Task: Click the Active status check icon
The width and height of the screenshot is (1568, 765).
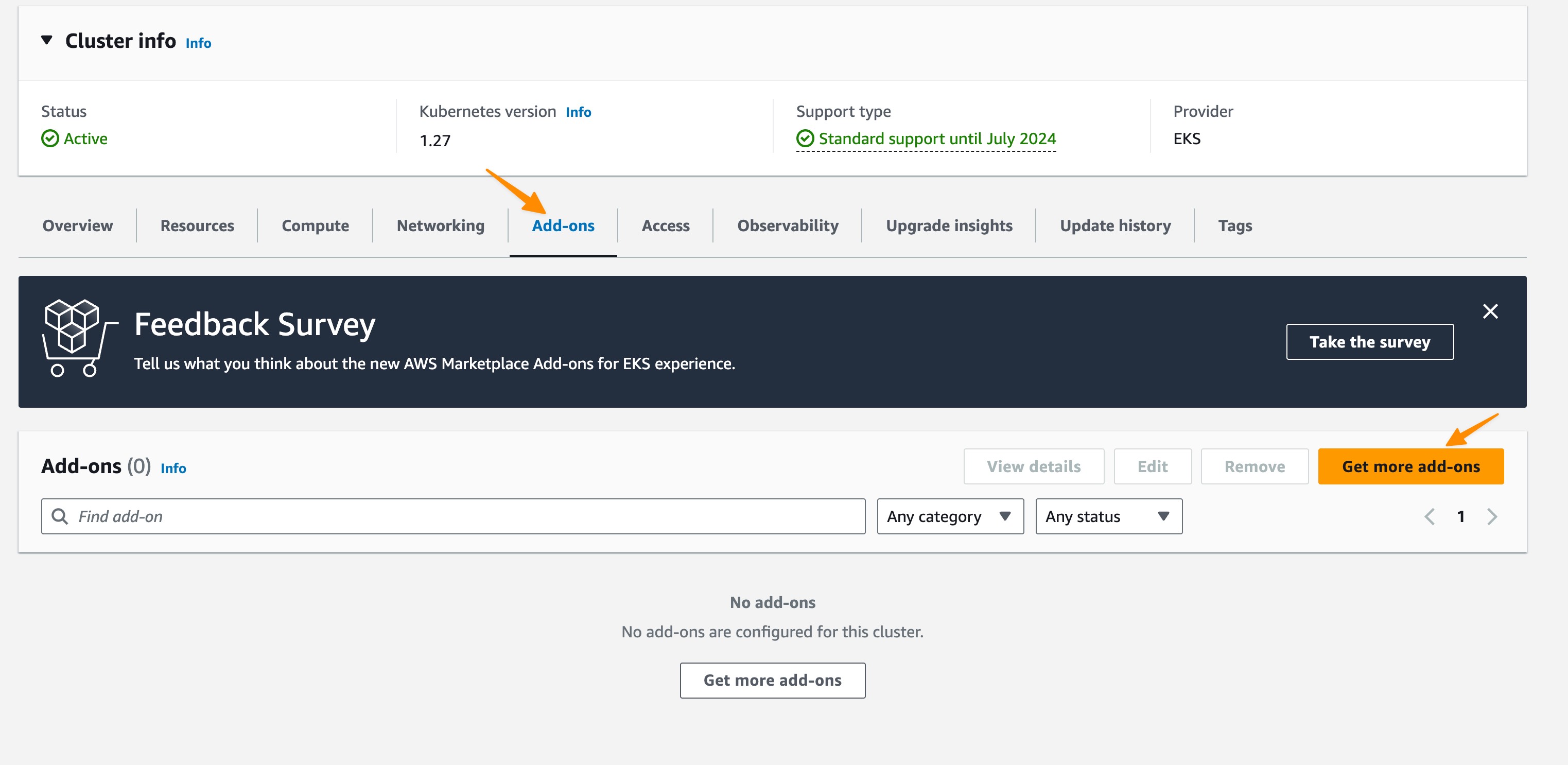Action: 50,139
